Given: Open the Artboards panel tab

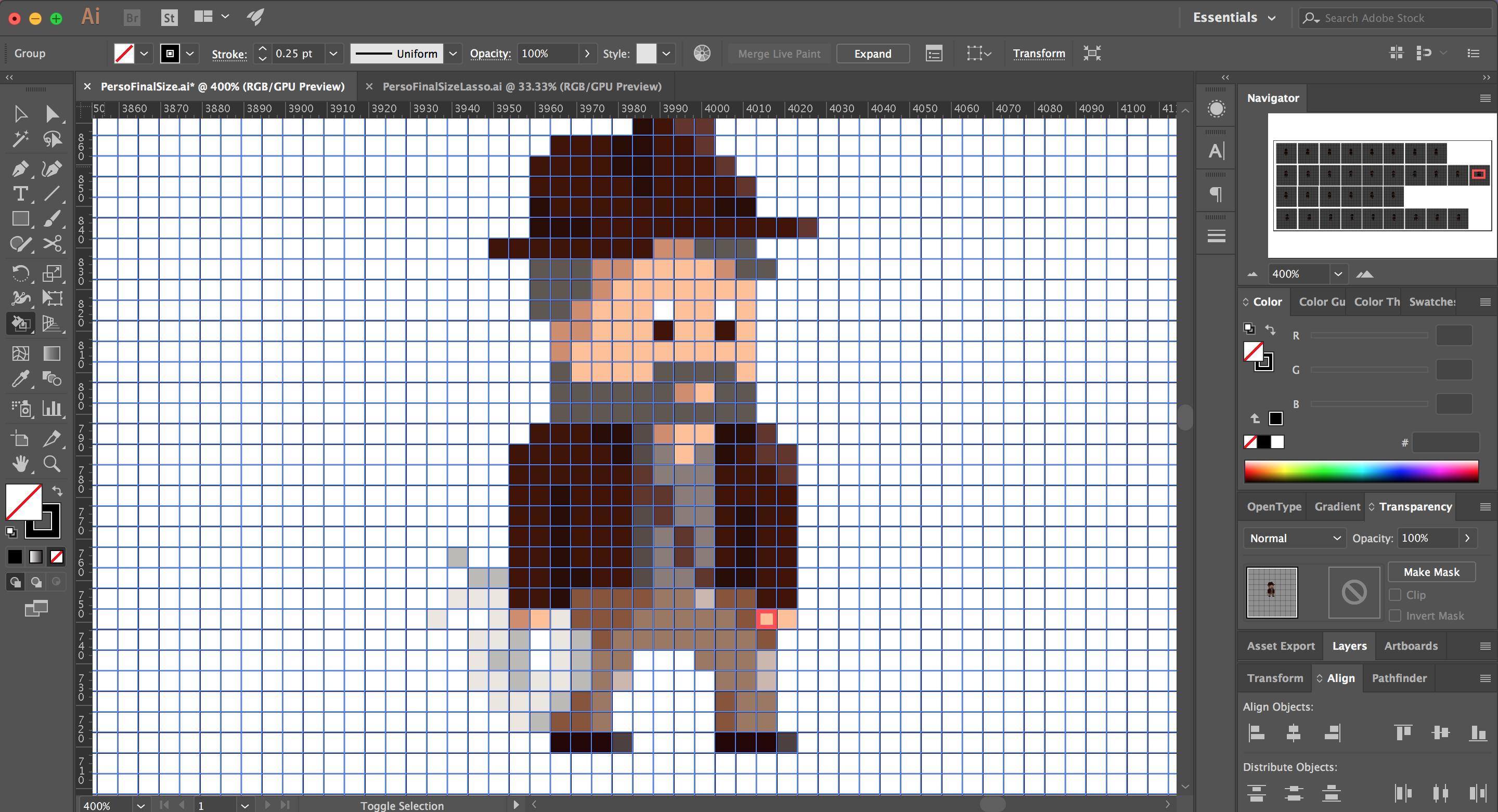Looking at the screenshot, I should coord(1410,646).
